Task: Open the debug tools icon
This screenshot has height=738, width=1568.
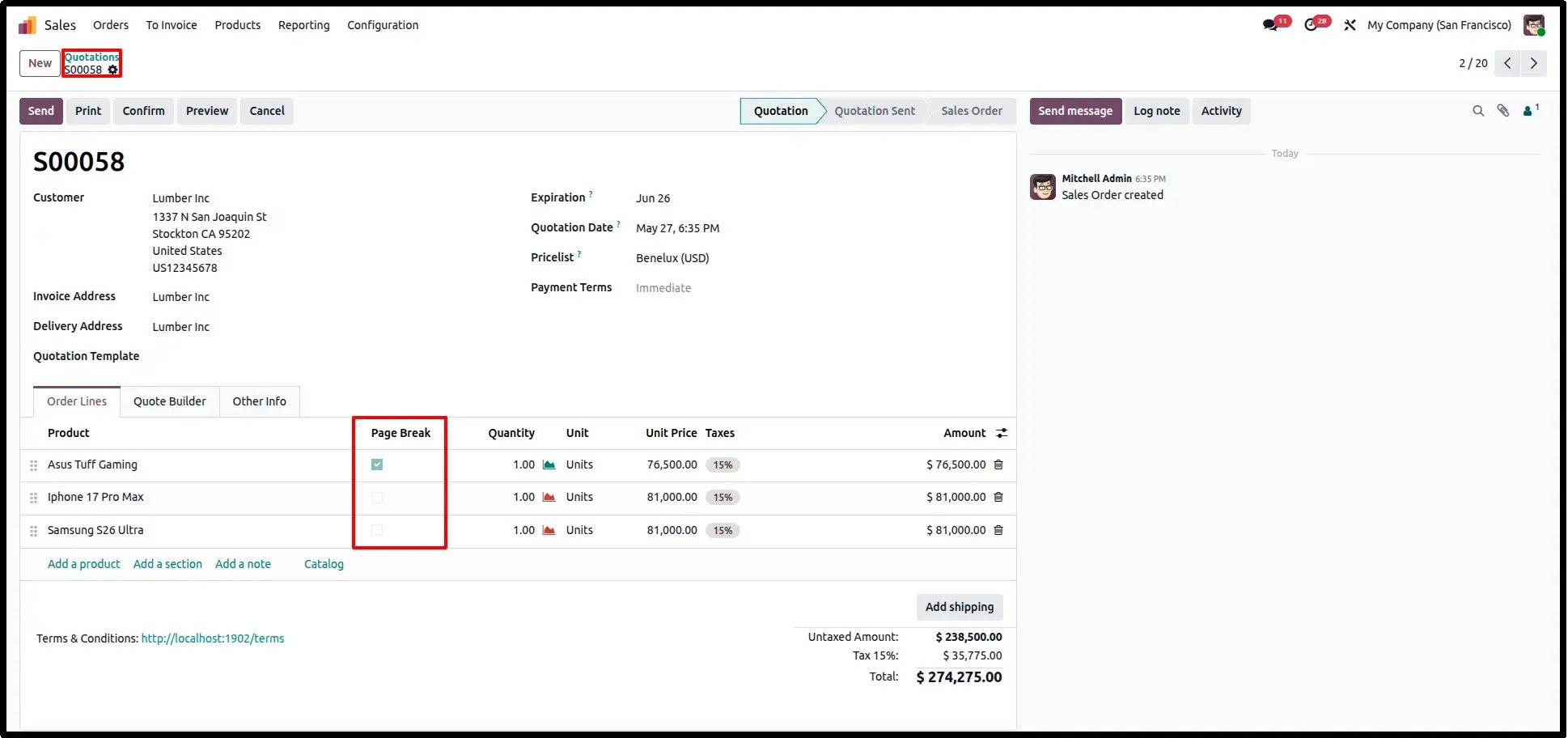Action: pos(1350,25)
